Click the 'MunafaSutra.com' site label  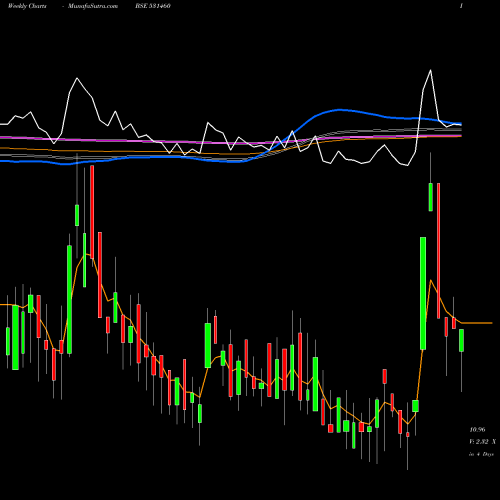pos(93,6)
